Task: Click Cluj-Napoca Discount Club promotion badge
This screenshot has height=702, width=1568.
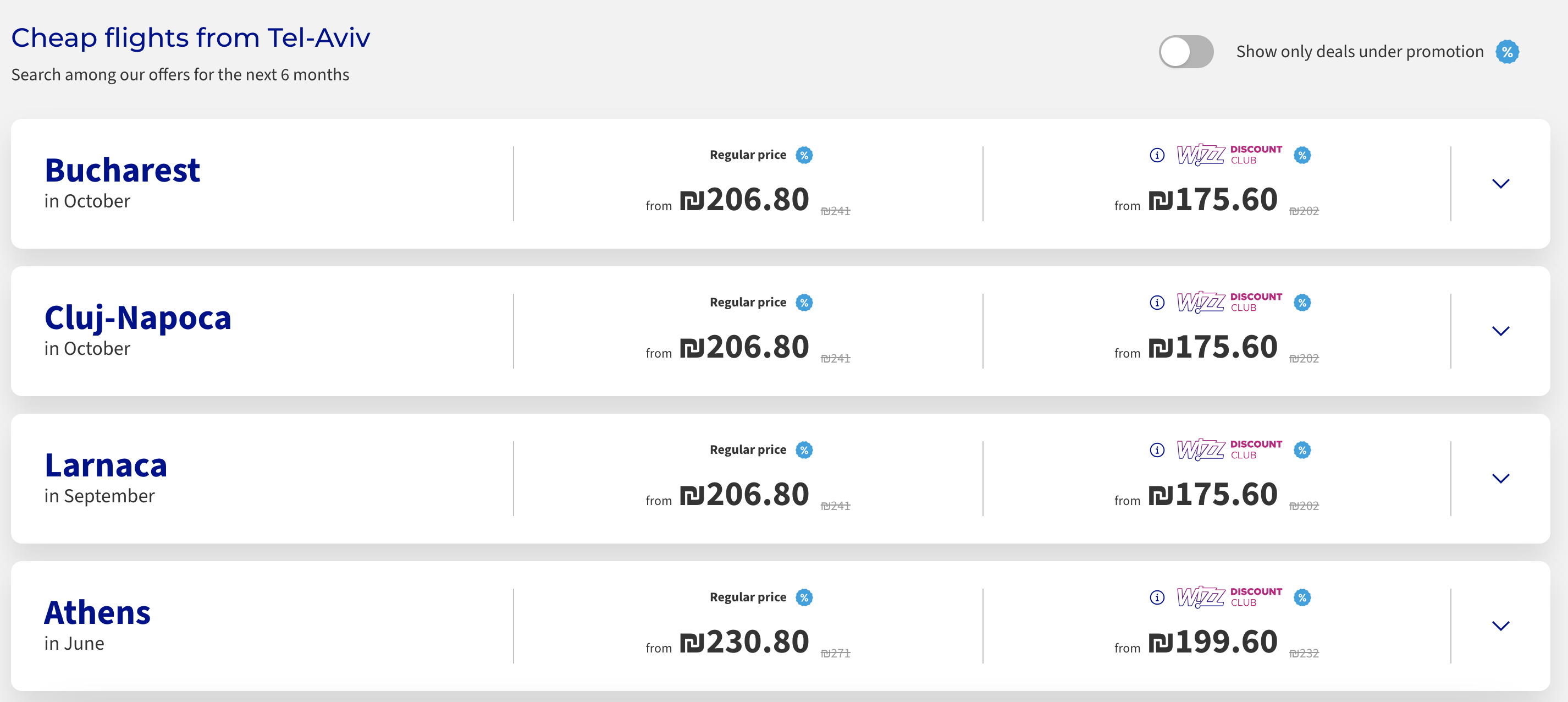Action: (1302, 303)
